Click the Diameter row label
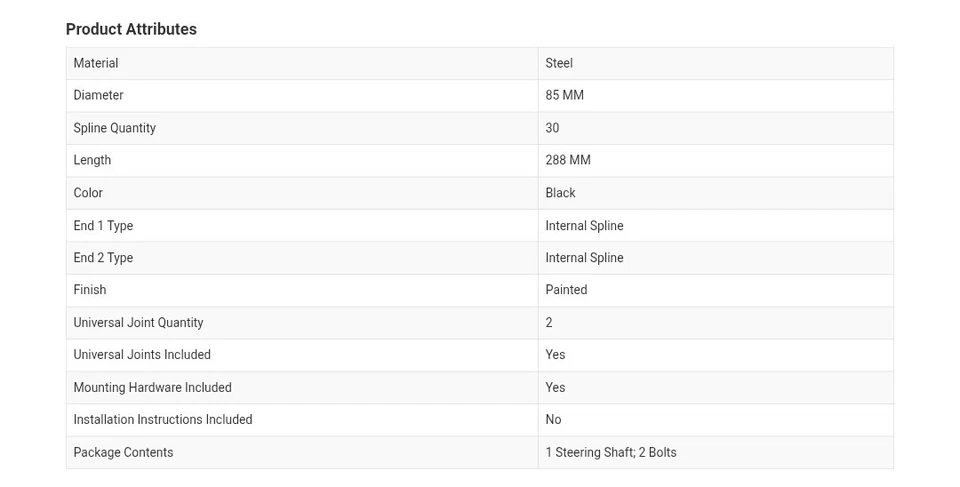The width and height of the screenshot is (960, 487). (x=98, y=95)
